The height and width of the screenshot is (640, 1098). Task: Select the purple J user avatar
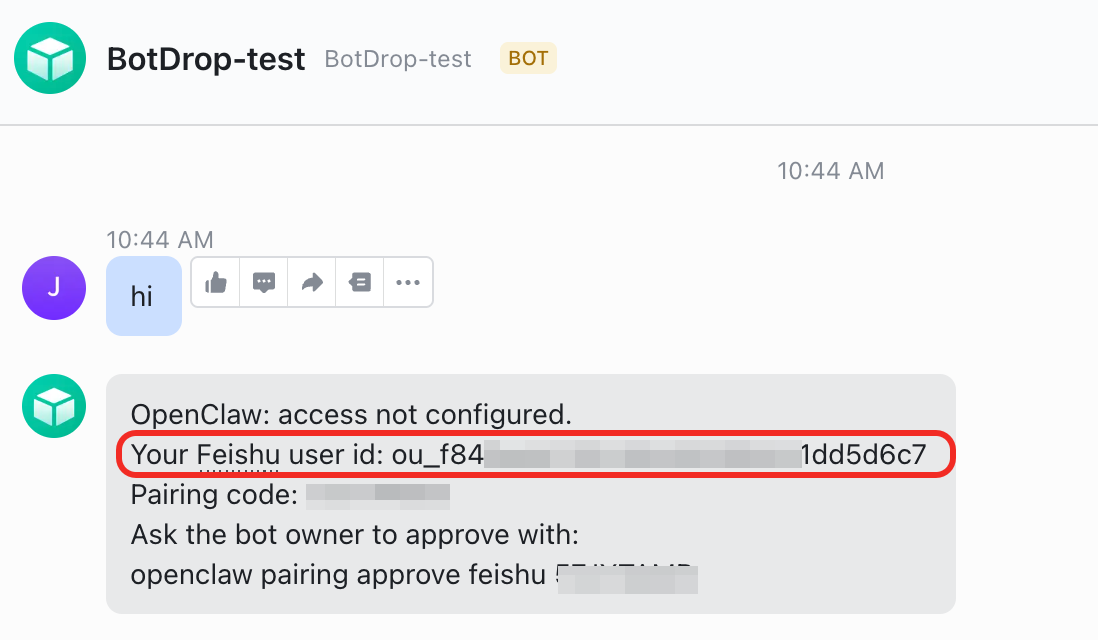pyautogui.click(x=54, y=288)
